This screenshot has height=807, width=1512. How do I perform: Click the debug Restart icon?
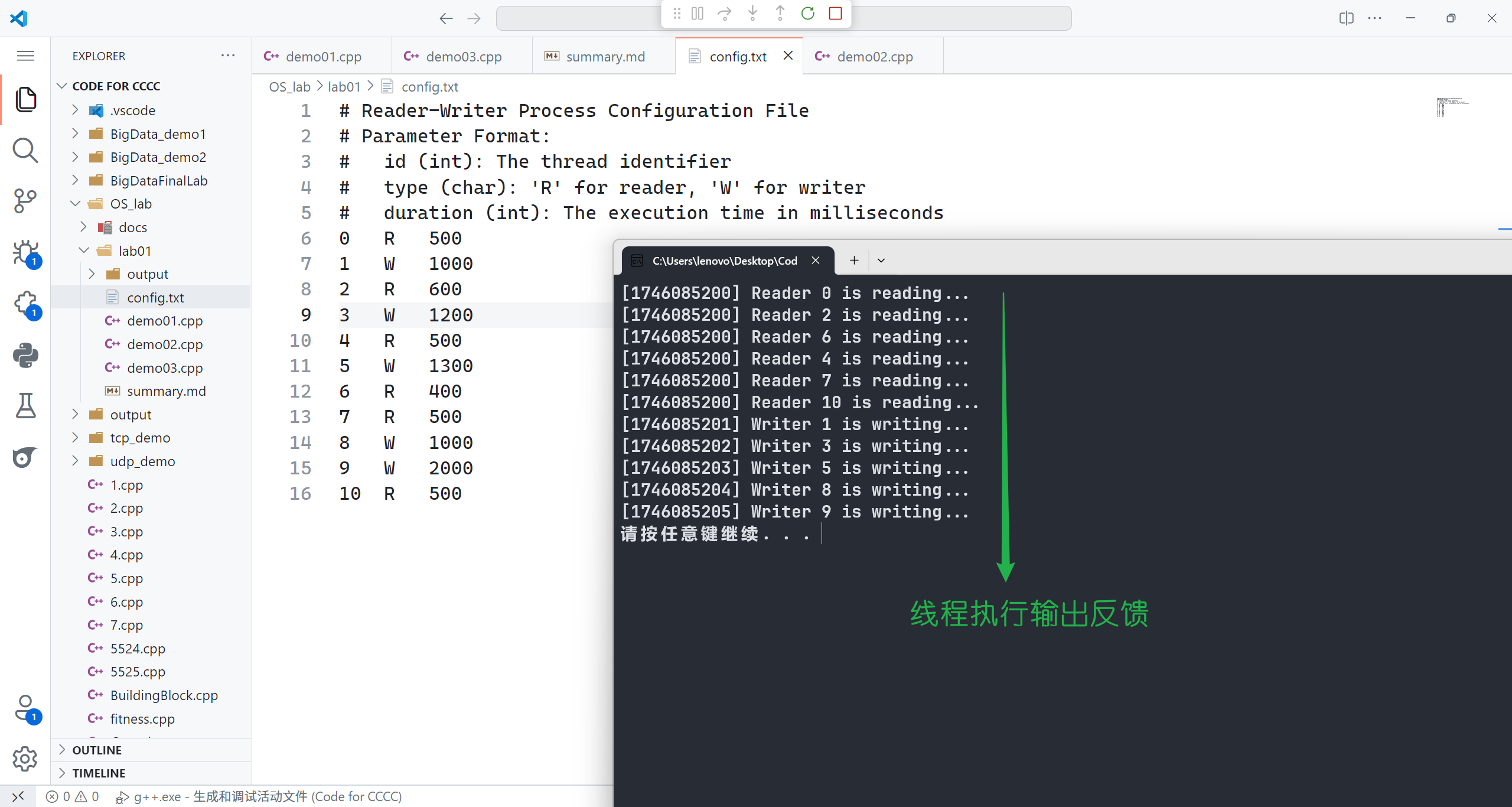[807, 14]
